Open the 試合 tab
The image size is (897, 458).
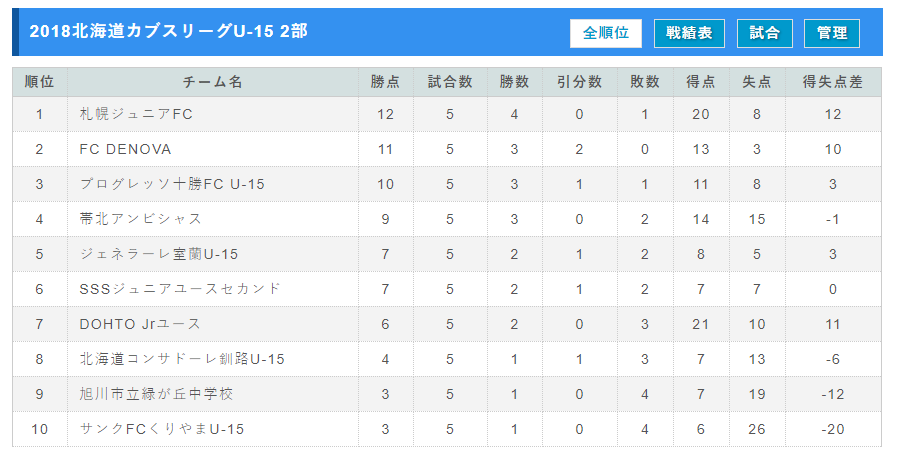(765, 33)
